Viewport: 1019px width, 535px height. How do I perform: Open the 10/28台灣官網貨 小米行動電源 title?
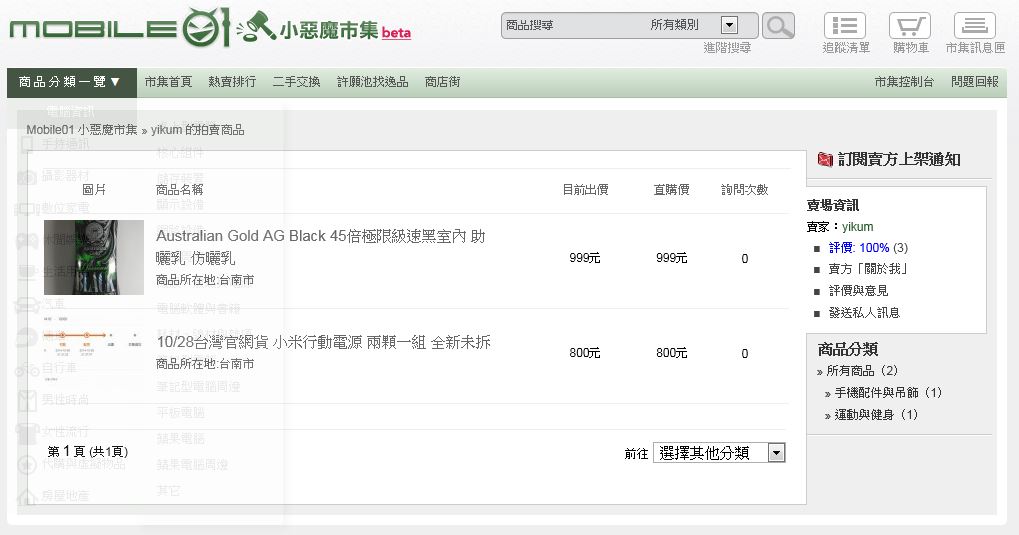tap(324, 343)
